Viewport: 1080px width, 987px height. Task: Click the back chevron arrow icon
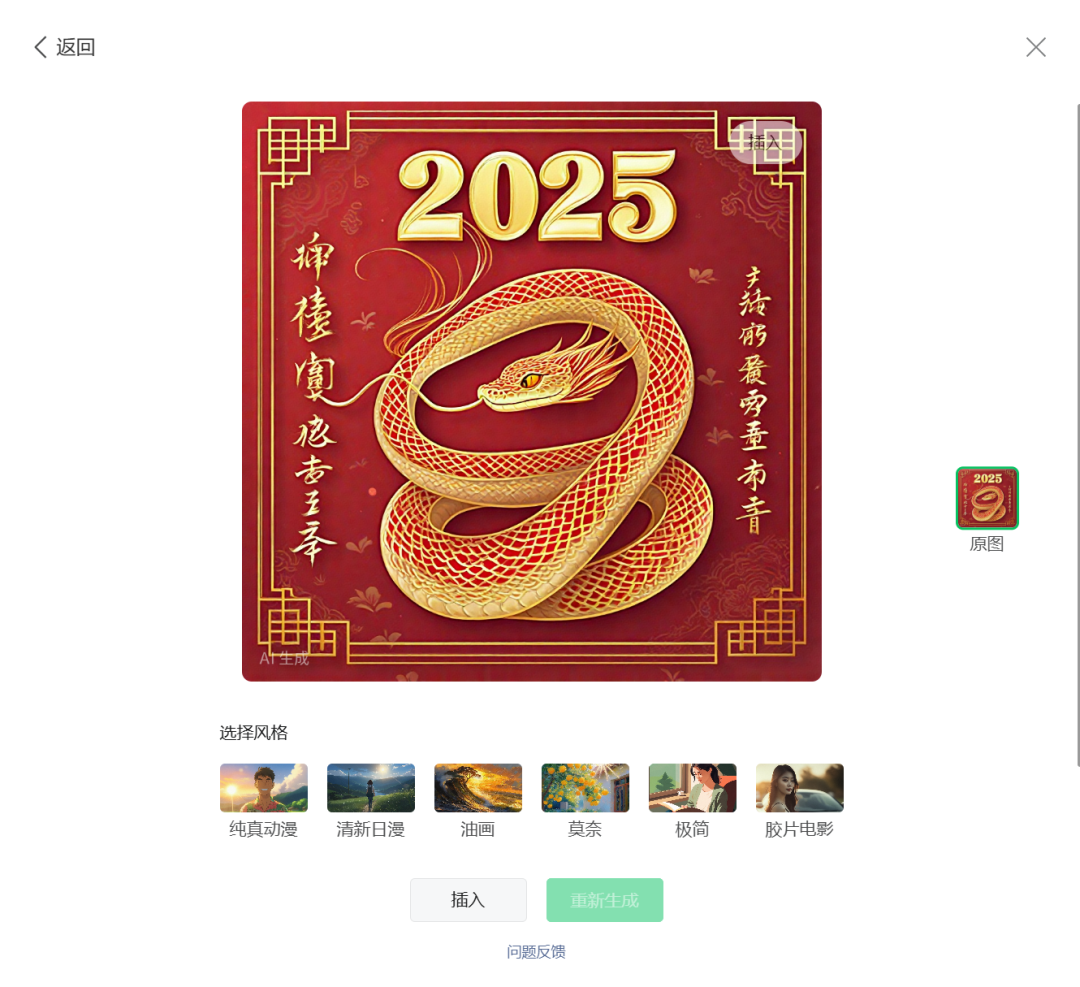point(41,48)
